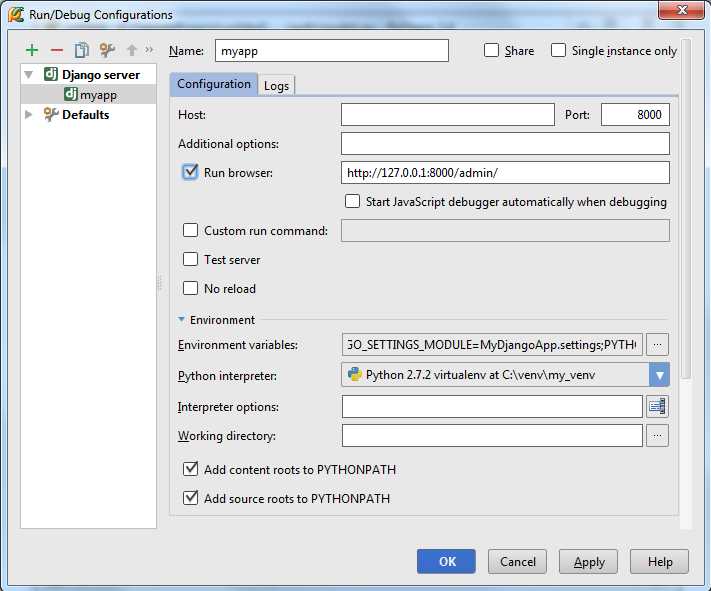Viewport: 711px width, 591px height.
Task: Expand the Defaults tree node
Action: 29,115
